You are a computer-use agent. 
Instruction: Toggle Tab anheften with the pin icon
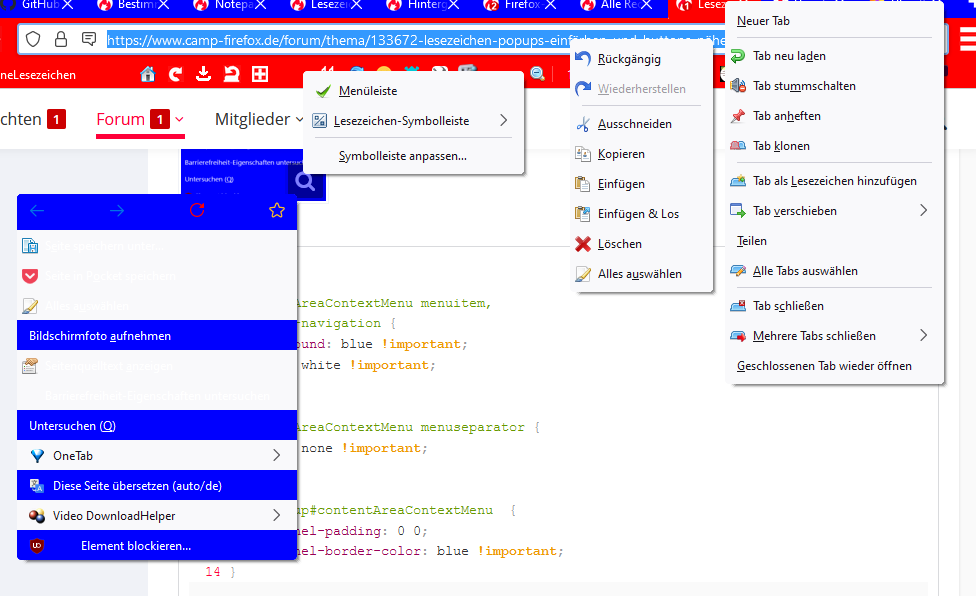[x=834, y=116]
